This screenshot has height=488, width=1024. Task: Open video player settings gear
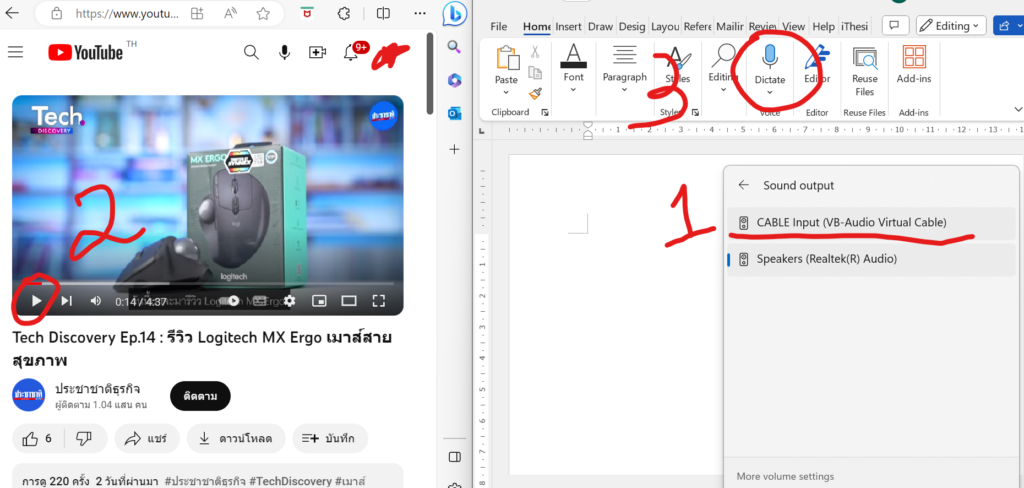point(289,301)
